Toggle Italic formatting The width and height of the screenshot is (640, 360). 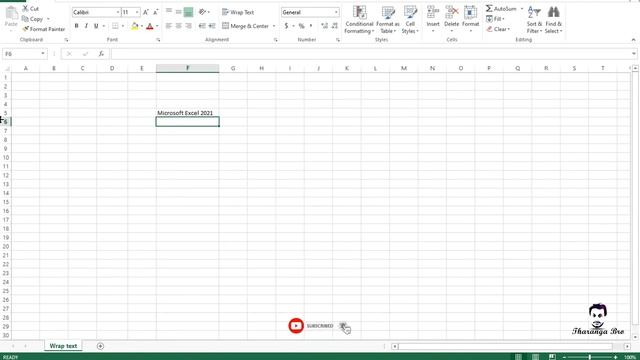click(86, 26)
